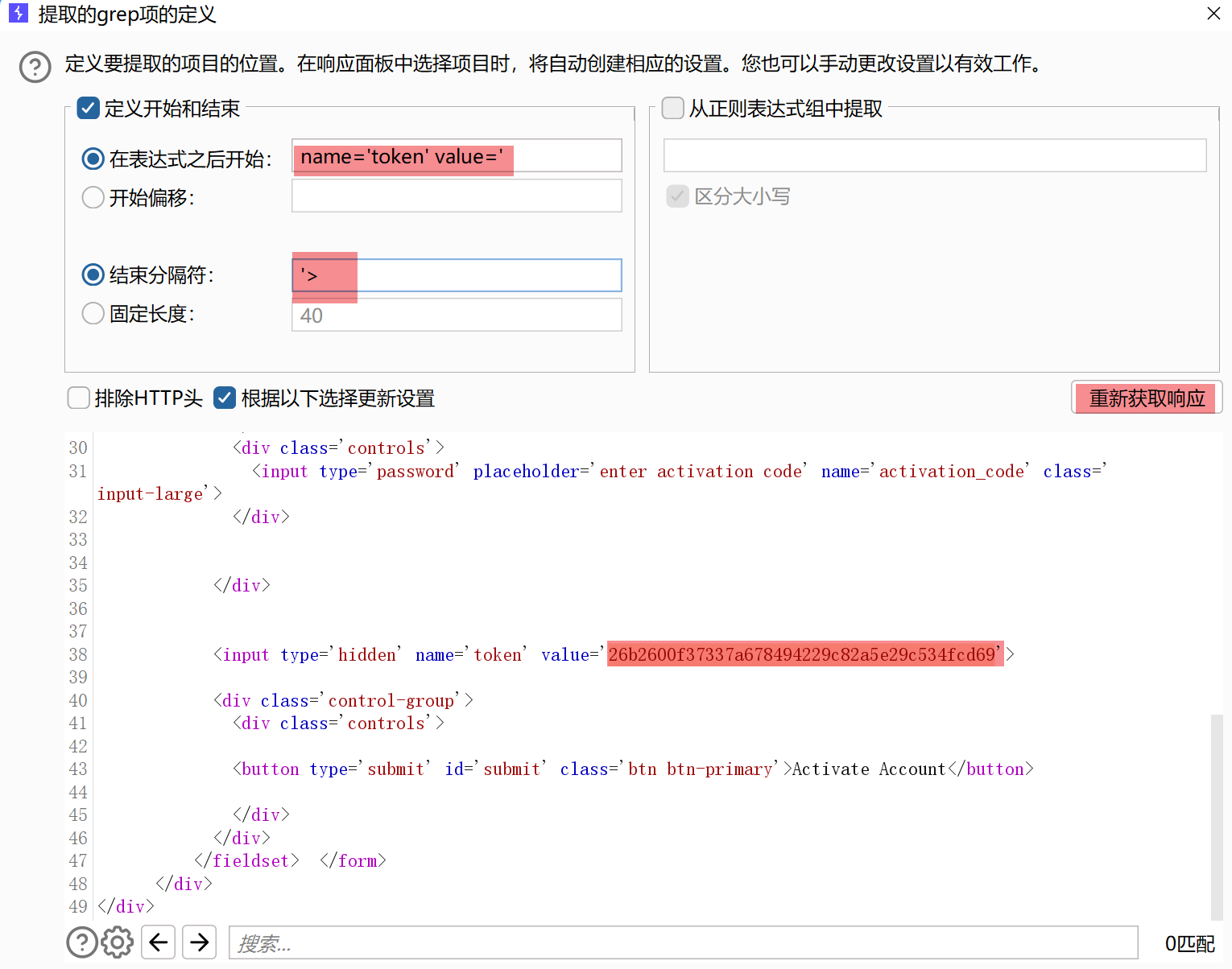Click 'enter activation code' placeholder text
This screenshot has width=1232, height=969.
701,471
